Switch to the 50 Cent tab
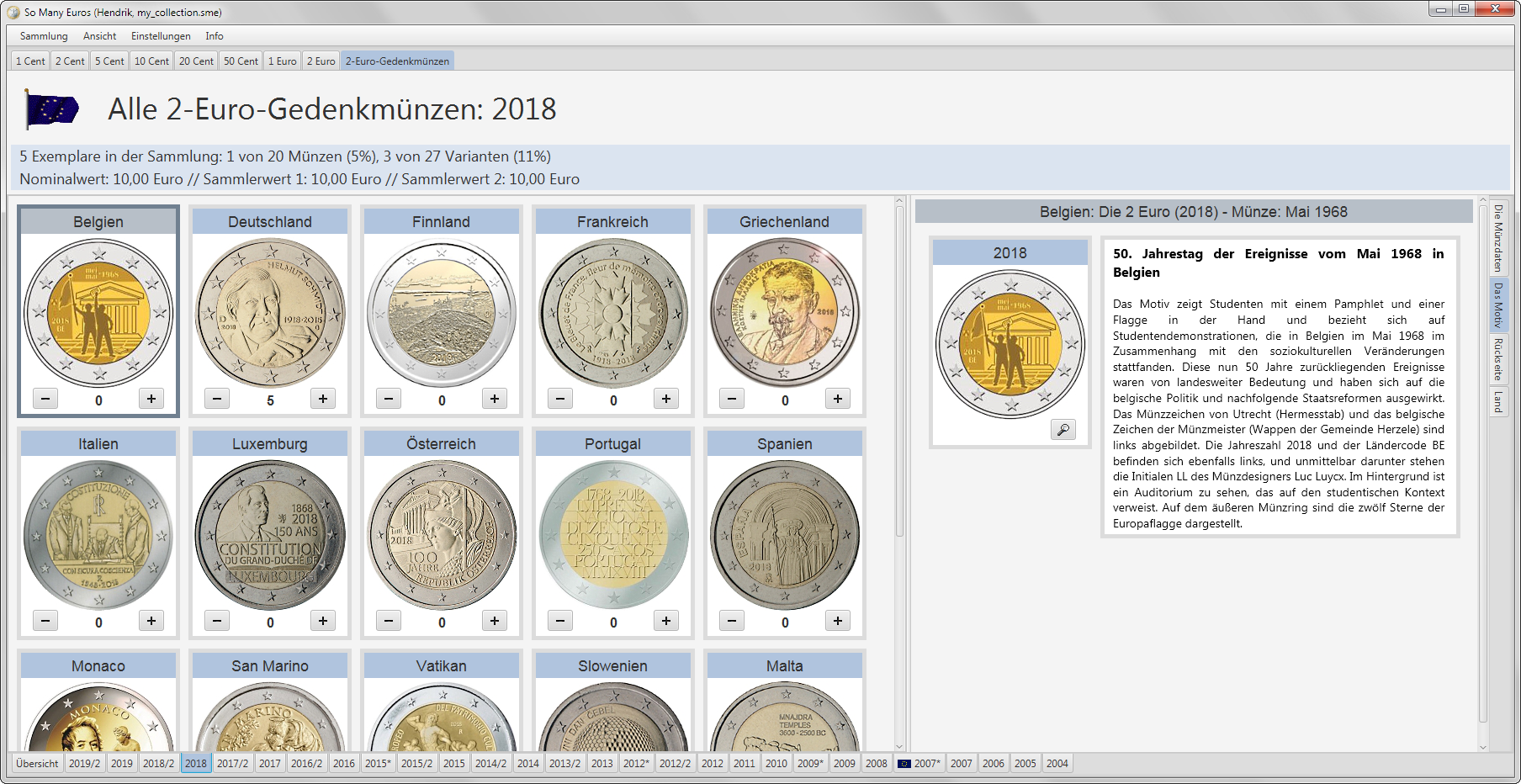Viewport: 1521px width, 784px height. (241, 61)
